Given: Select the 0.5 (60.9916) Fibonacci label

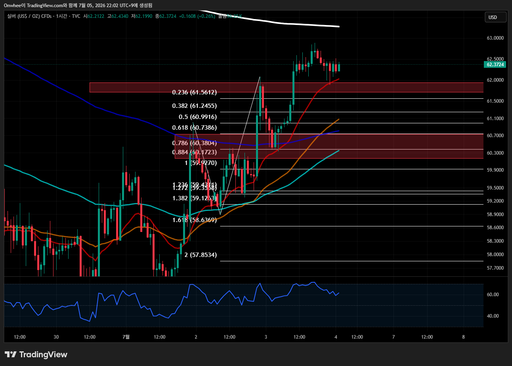Looking at the screenshot, I should [x=198, y=117].
